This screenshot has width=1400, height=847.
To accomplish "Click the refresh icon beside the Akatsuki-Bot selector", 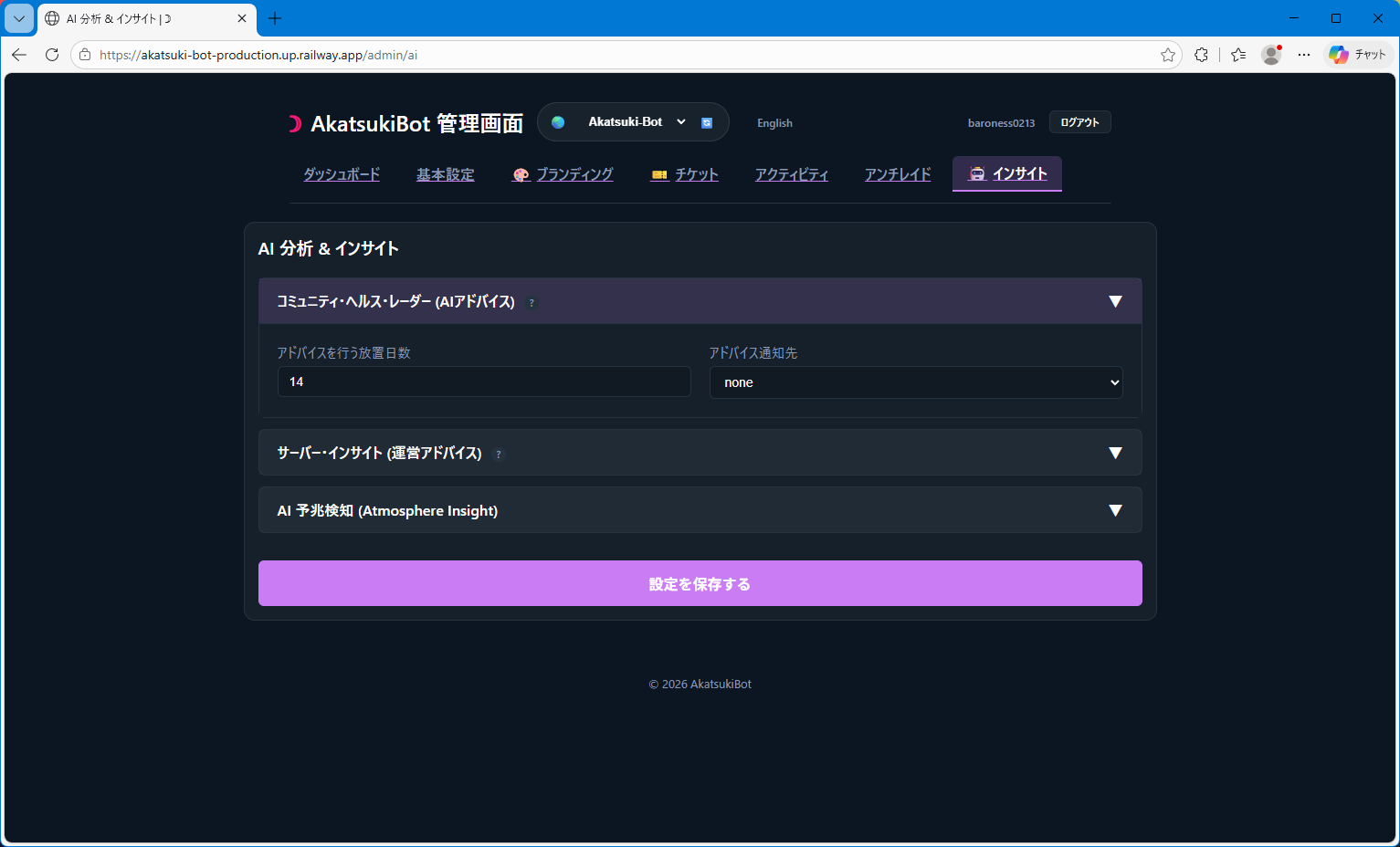I will pyautogui.click(x=707, y=122).
